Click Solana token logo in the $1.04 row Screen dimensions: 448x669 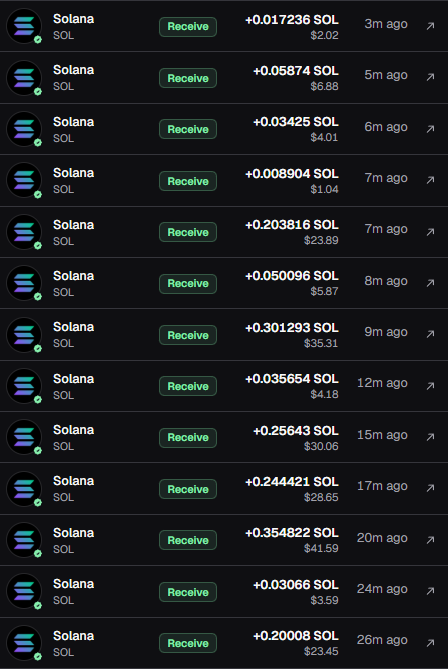24,180
